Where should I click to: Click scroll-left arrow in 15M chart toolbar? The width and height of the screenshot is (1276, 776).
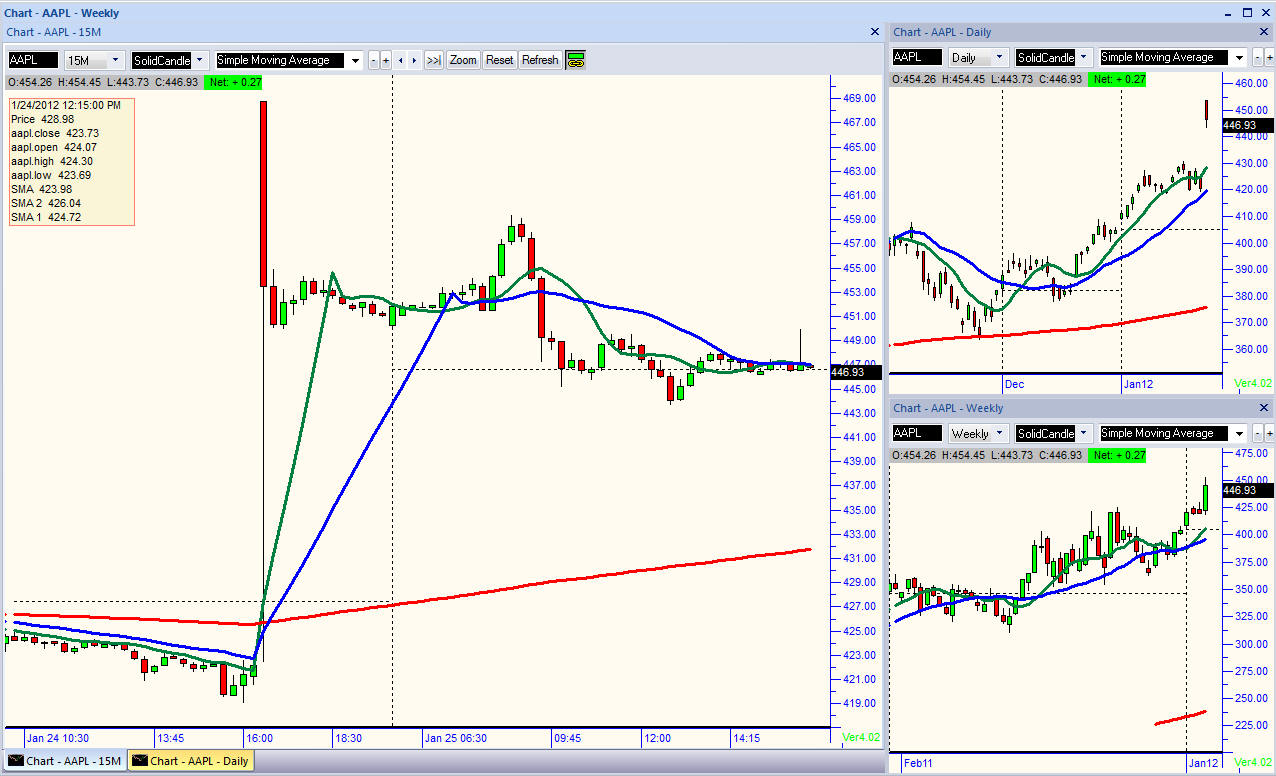[x=401, y=60]
